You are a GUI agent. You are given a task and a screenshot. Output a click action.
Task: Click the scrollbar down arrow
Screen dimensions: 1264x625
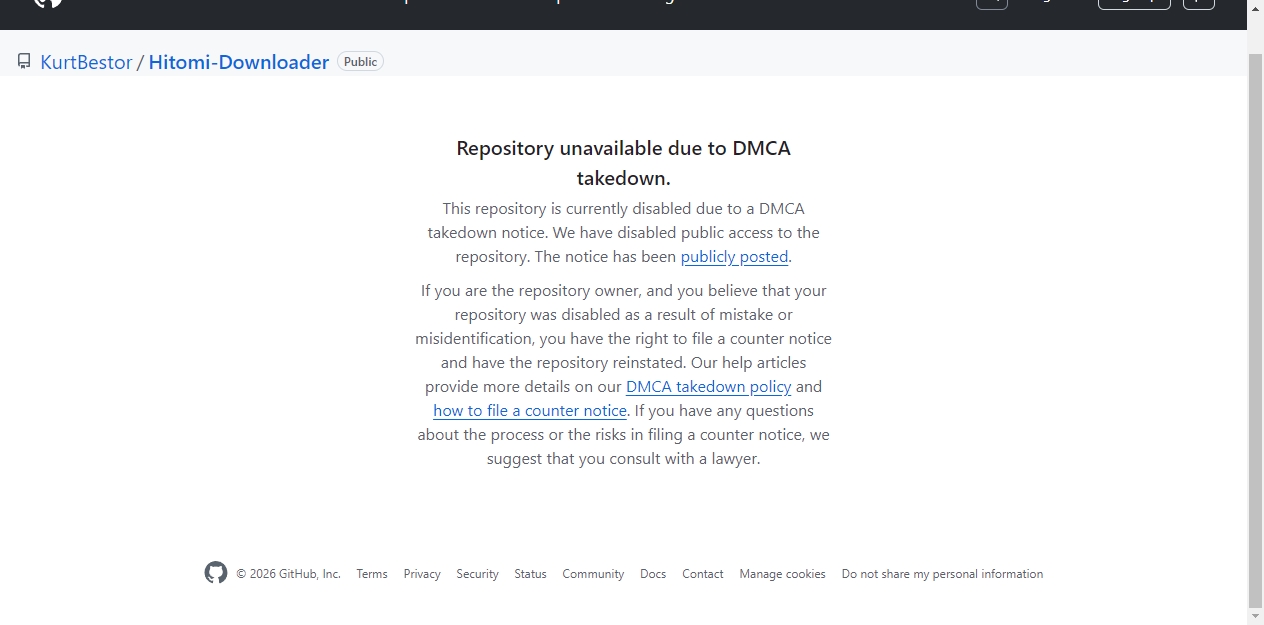coord(1256,616)
